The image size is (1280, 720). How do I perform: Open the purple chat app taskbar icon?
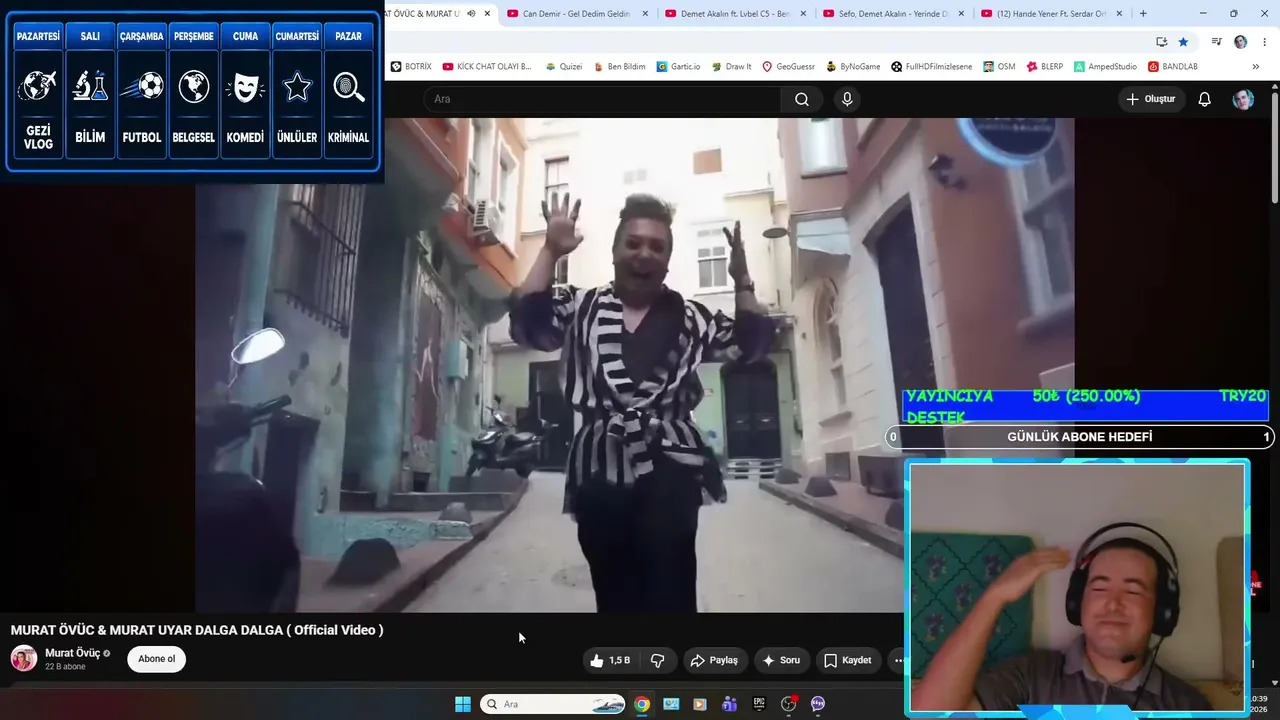[818, 704]
